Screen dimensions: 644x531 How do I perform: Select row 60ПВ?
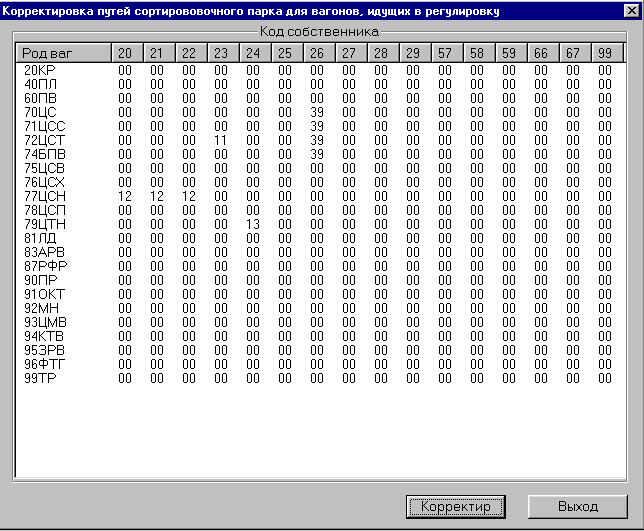coord(320,98)
